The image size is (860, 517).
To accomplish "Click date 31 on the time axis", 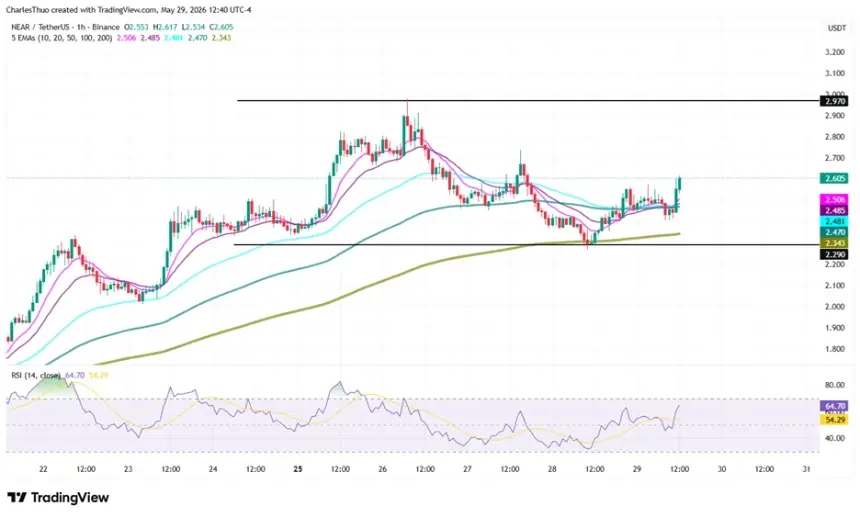I will pos(806,469).
